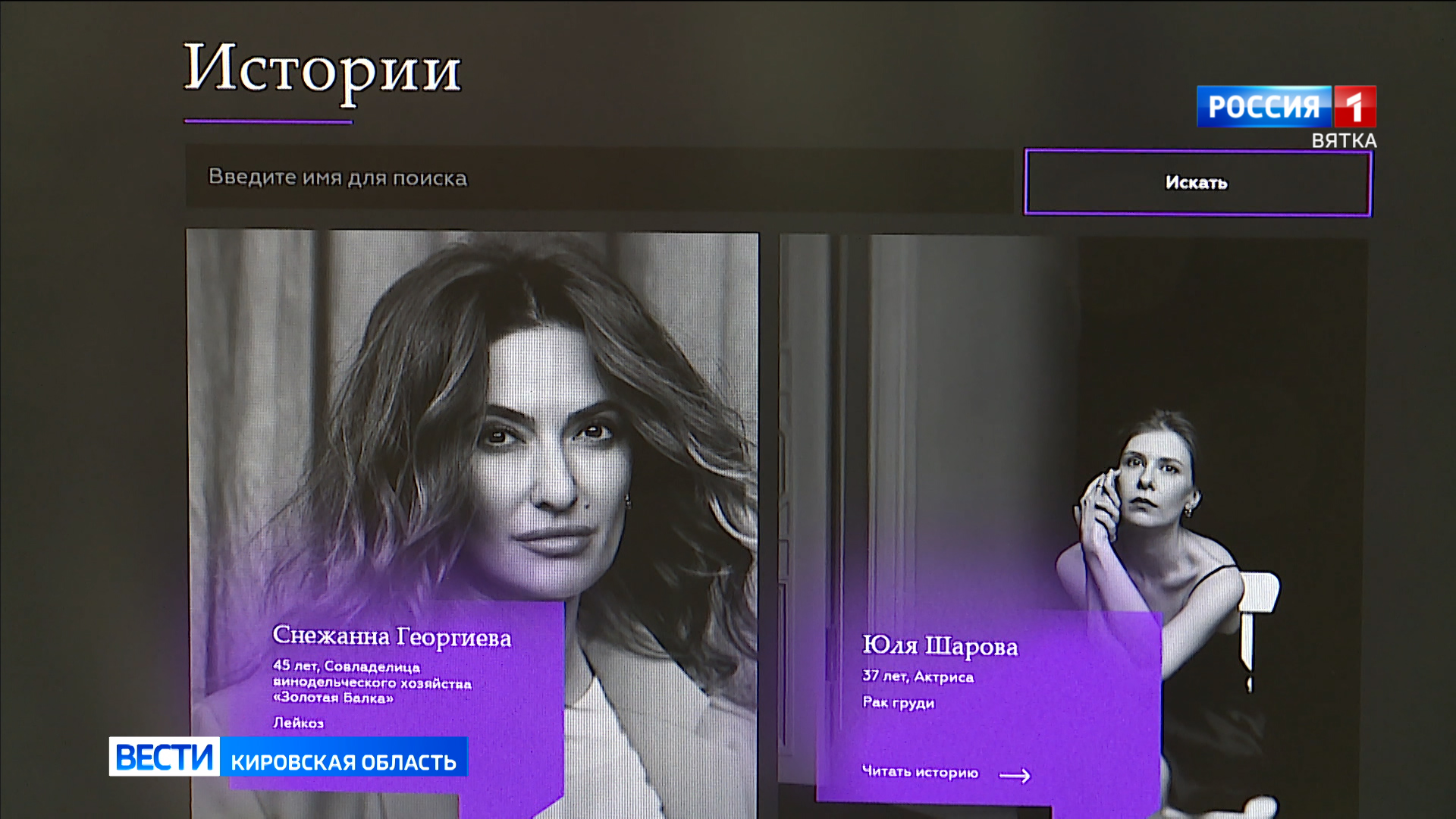Click the Кировская область caption banner
The height and width of the screenshot is (819, 1456).
344,761
